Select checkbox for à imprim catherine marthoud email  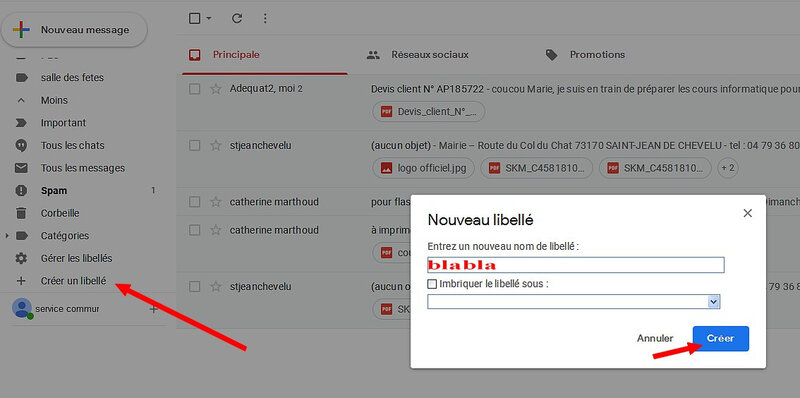click(194, 230)
